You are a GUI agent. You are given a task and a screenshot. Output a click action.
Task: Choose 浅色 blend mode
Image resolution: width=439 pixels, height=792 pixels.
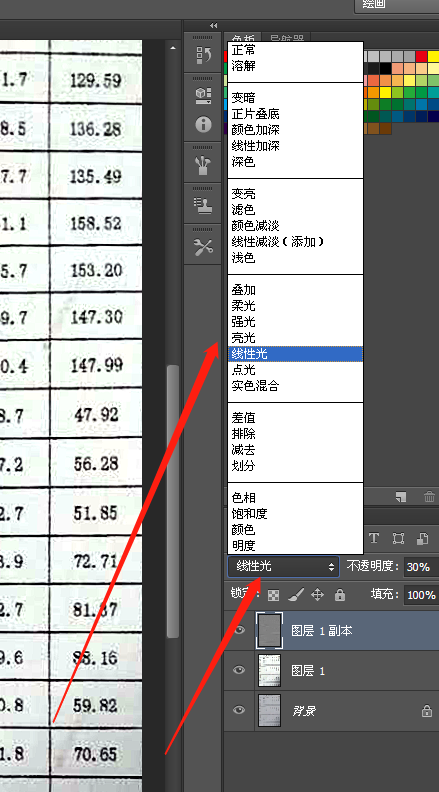coord(296,258)
